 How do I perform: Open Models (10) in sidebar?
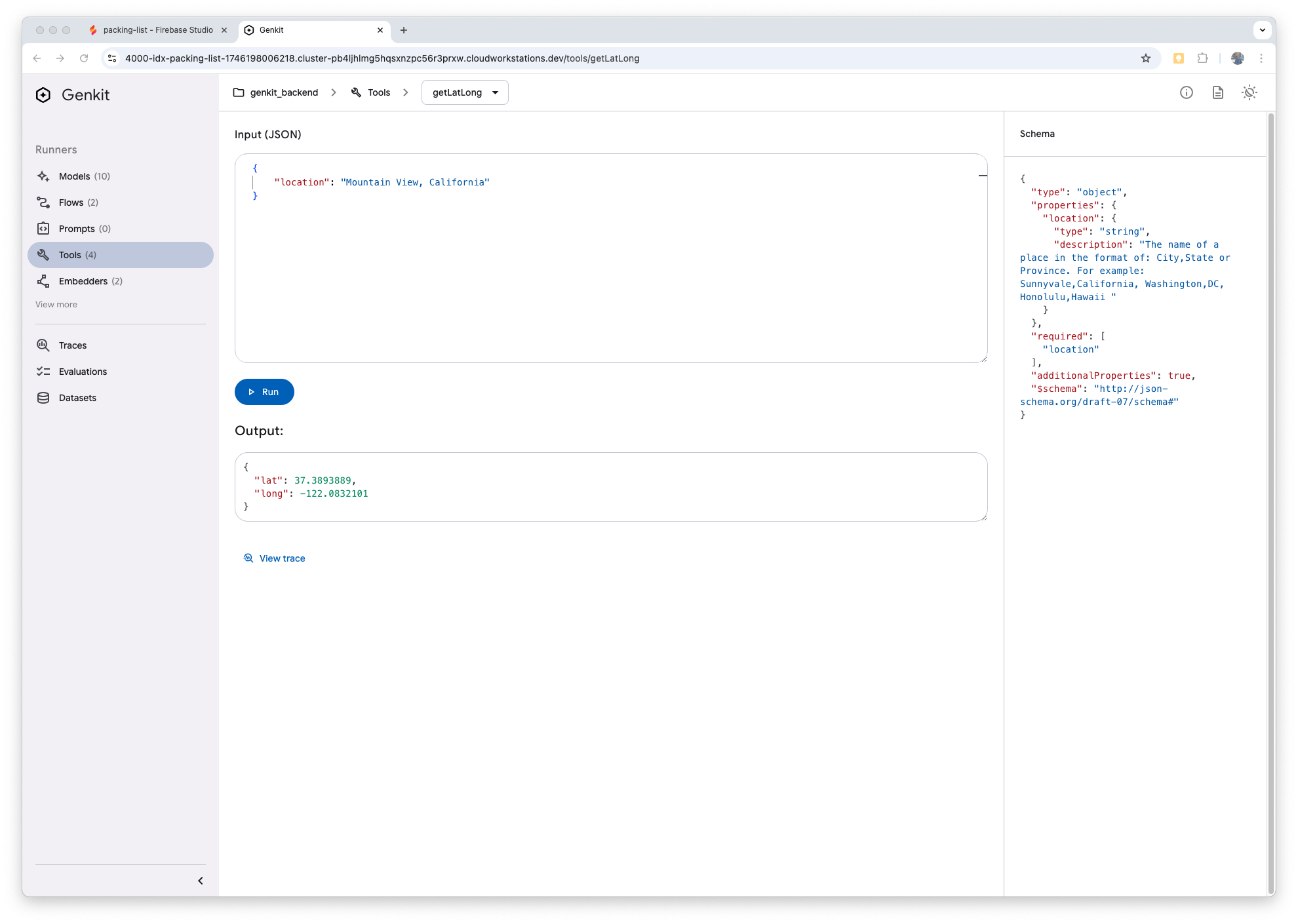[x=121, y=176]
